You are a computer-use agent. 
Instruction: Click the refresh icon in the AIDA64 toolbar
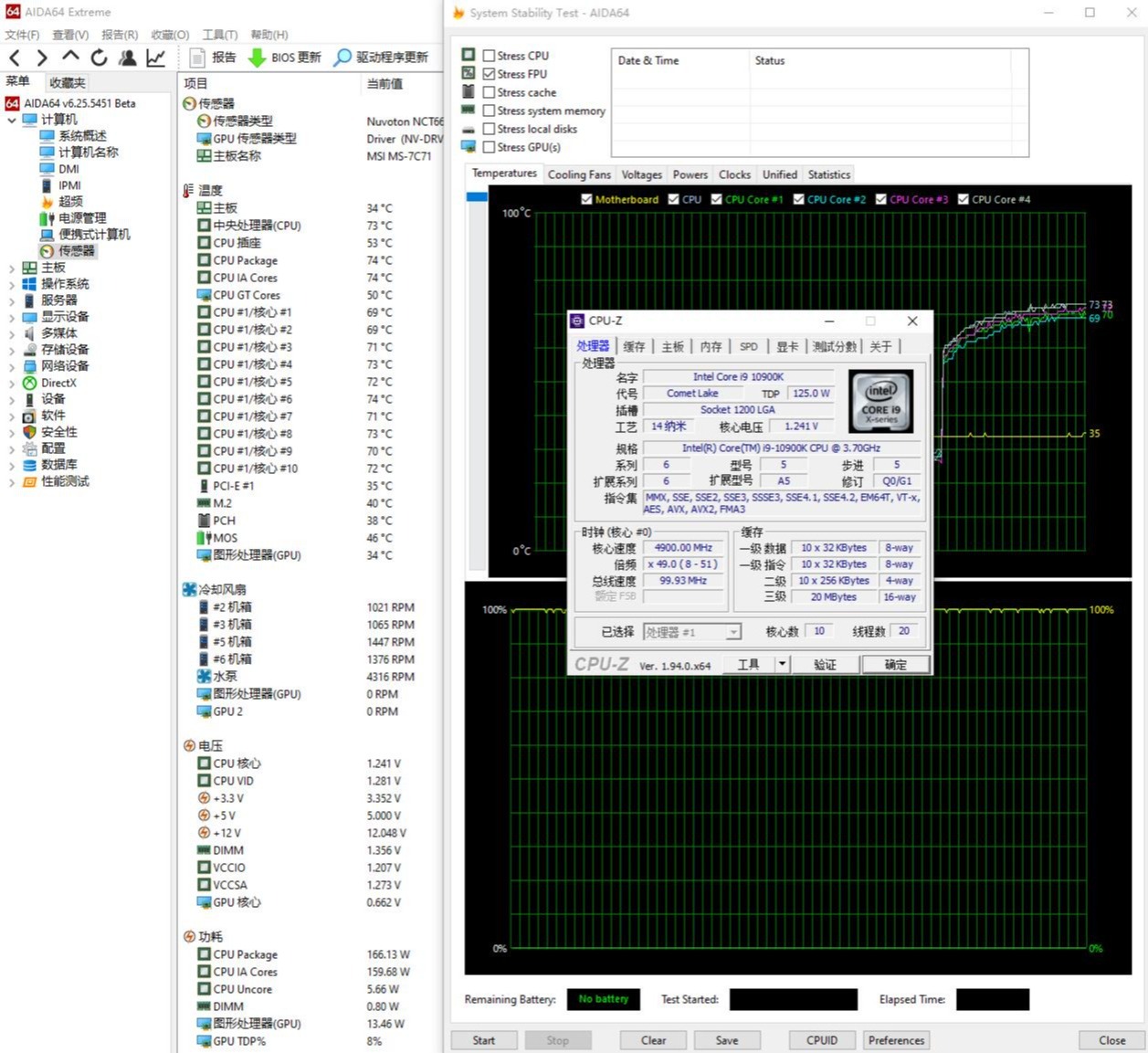pyautogui.click(x=99, y=58)
